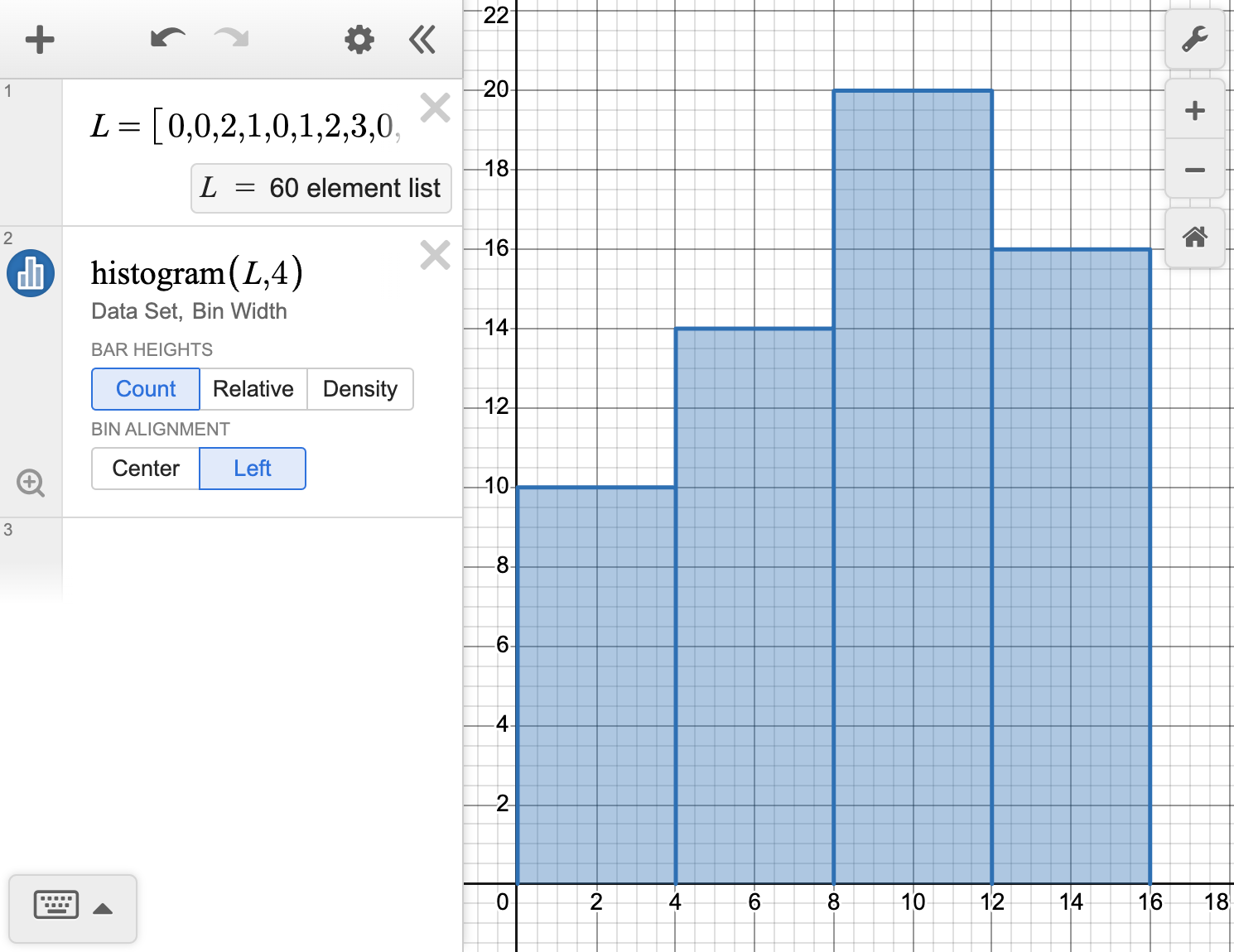1234x952 pixels.
Task: Open graph settings with the gear icon
Action: 358,39
